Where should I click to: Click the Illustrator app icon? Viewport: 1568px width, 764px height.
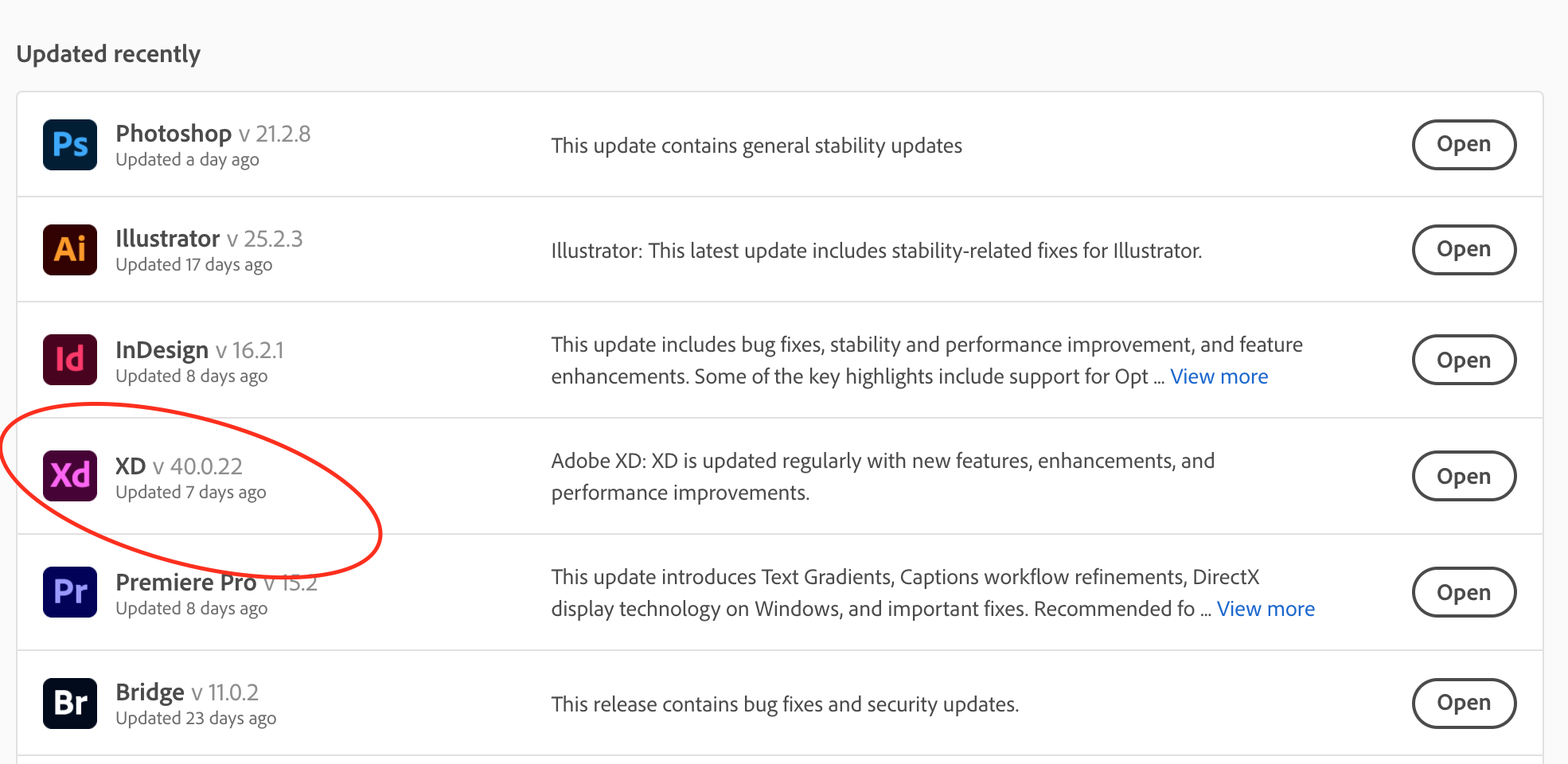[x=70, y=250]
